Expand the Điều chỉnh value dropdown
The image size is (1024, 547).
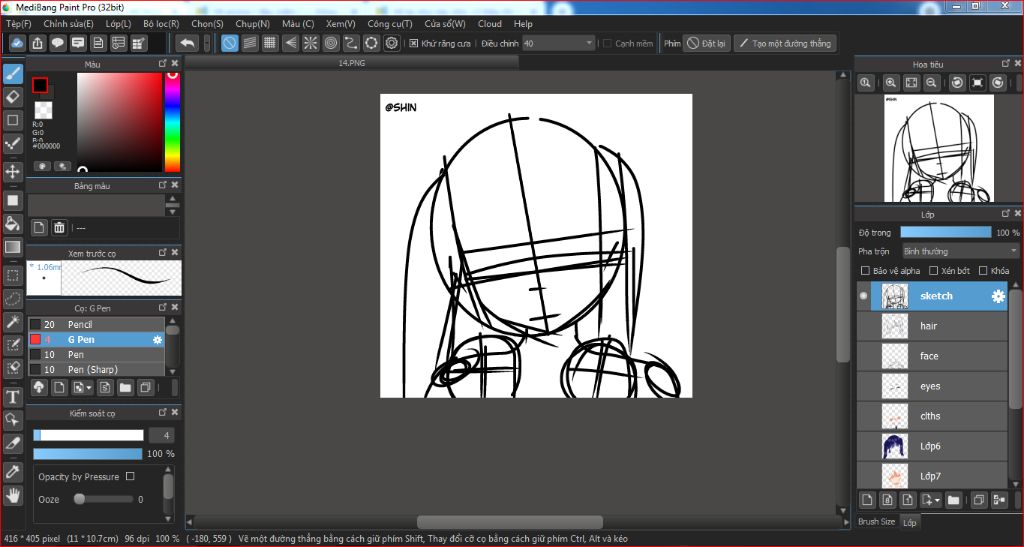click(x=588, y=44)
